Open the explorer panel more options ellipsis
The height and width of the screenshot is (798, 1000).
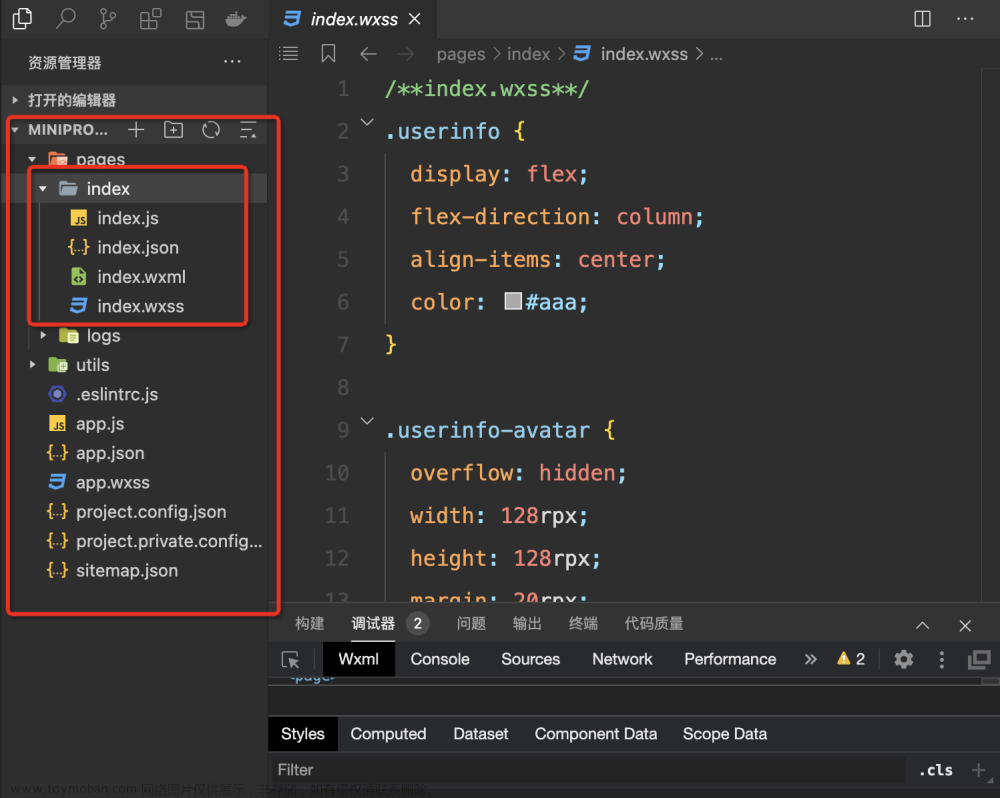click(x=232, y=62)
